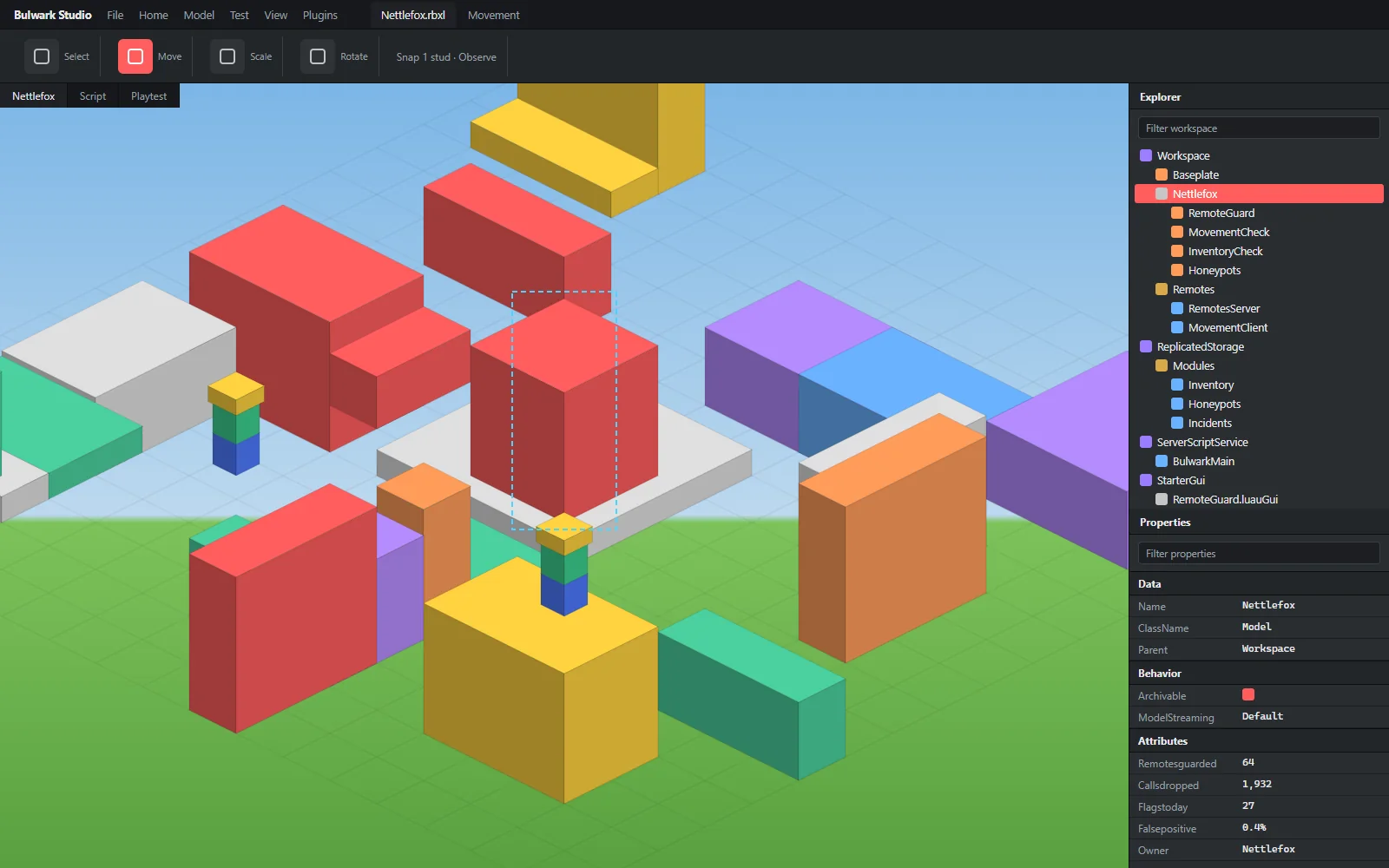Open the Script viewport tab
The width and height of the screenshot is (1389, 868).
coord(93,95)
